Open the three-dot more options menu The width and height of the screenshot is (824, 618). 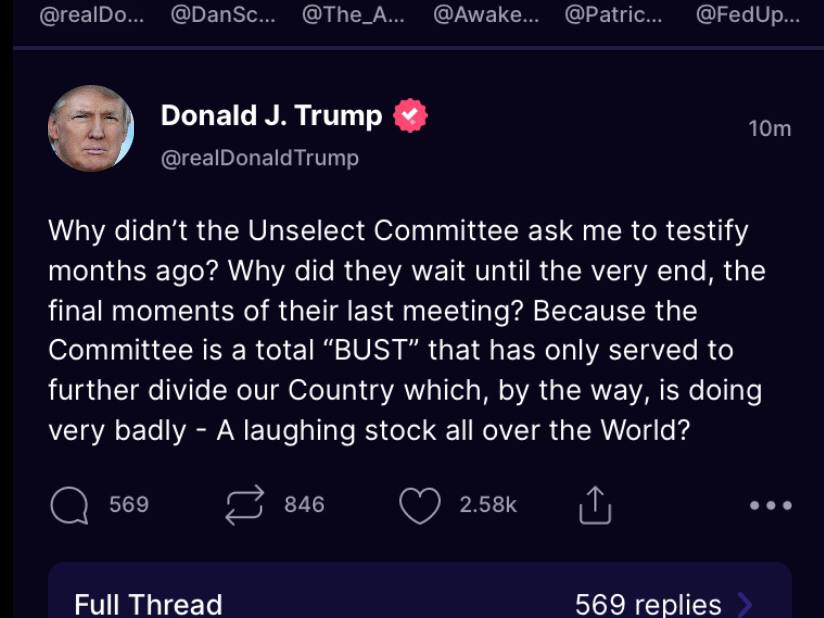[x=771, y=505]
